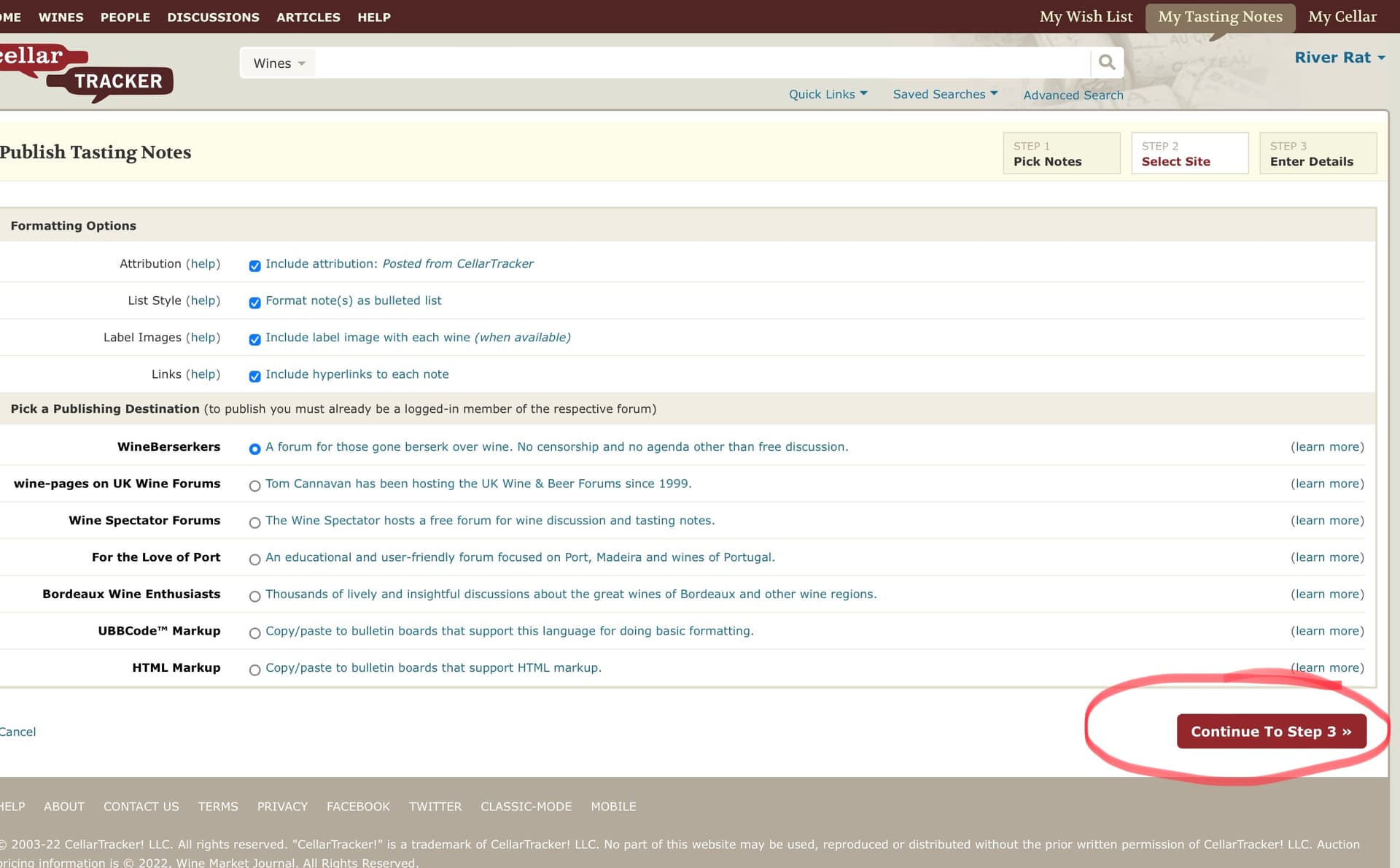
Task: Click Continue To Step 3 button
Action: click(x=1271, y=731)
